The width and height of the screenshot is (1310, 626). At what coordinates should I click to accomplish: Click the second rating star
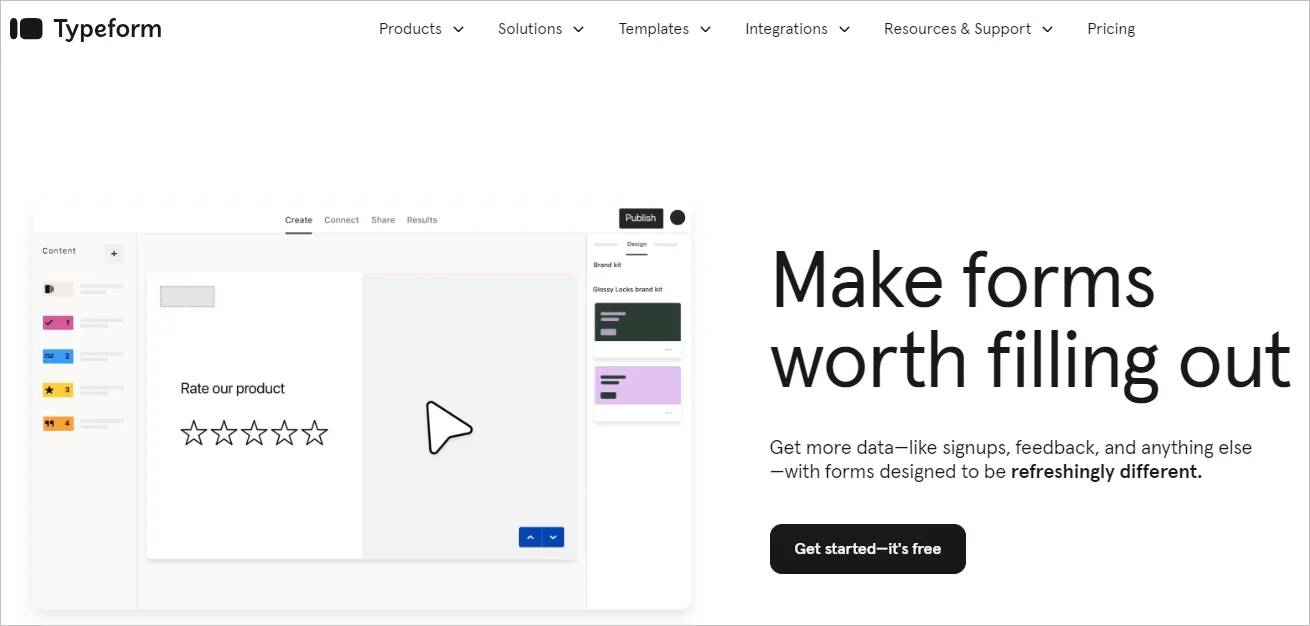[x=224, y=433]
